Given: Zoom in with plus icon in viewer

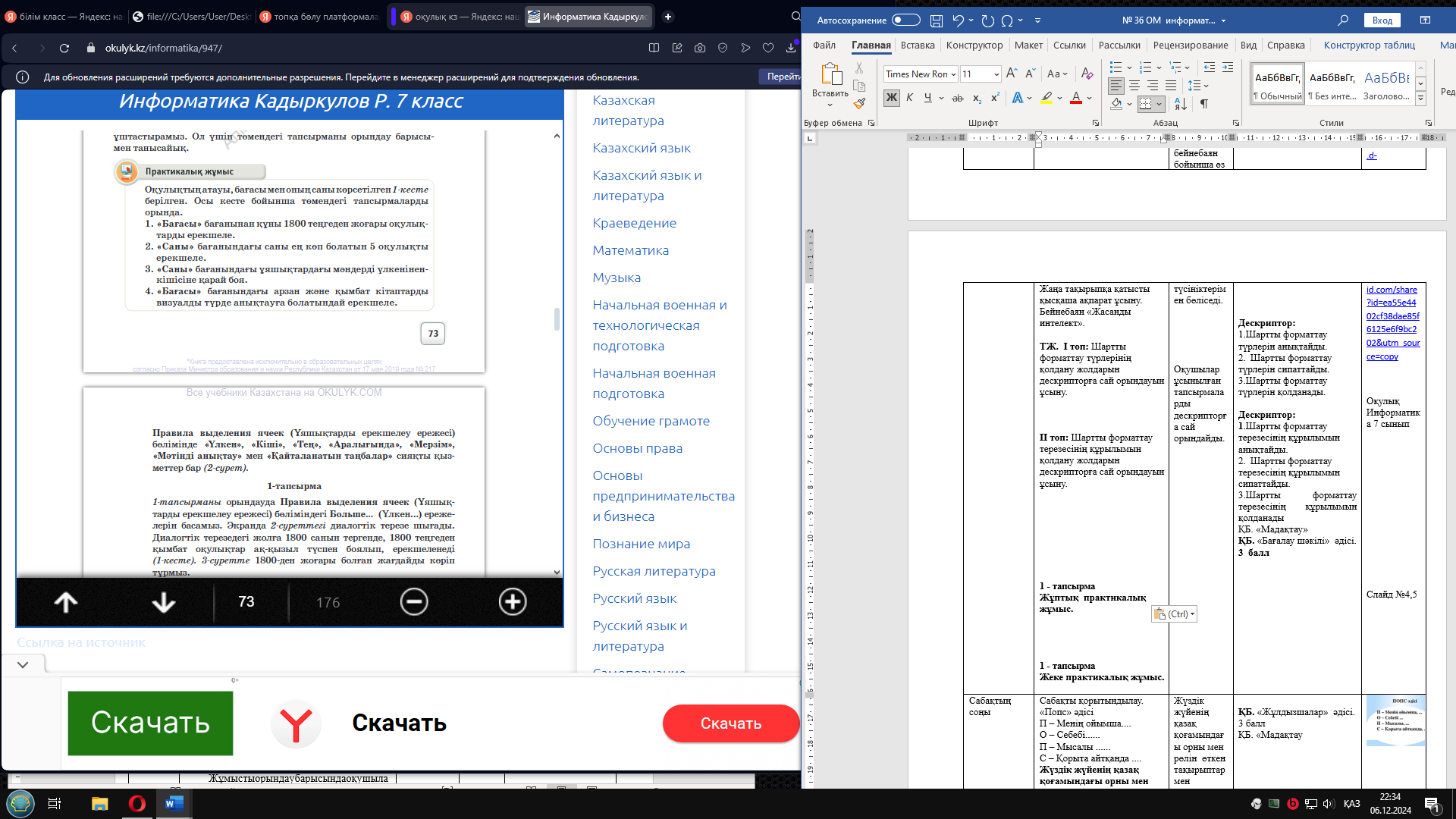Looking at the screenshot, I should tap(513, 602).
